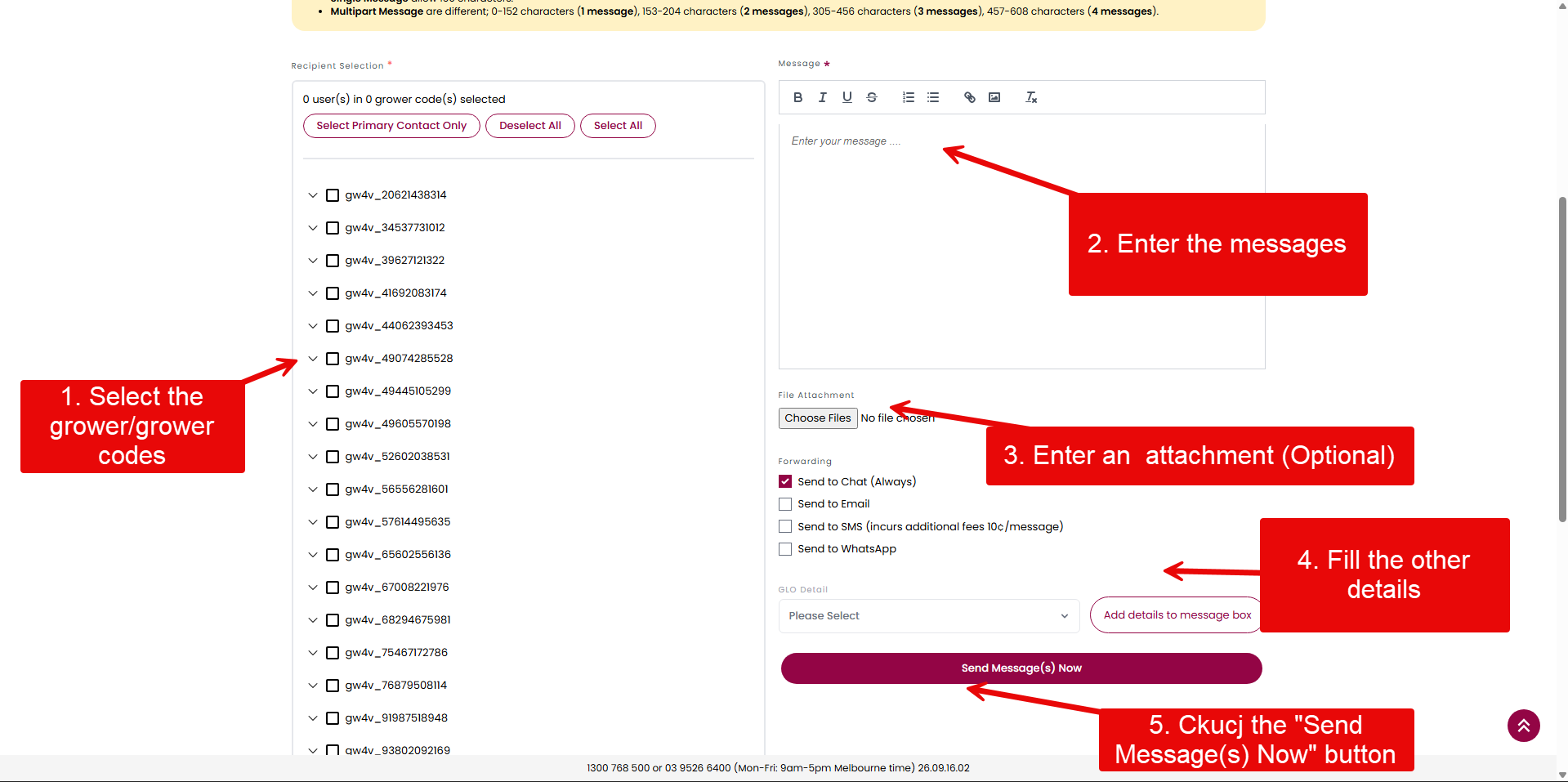This screenshot has width=1568, height=782.
Task: Toggle underline formatting icon
Action: click(847, 97)
